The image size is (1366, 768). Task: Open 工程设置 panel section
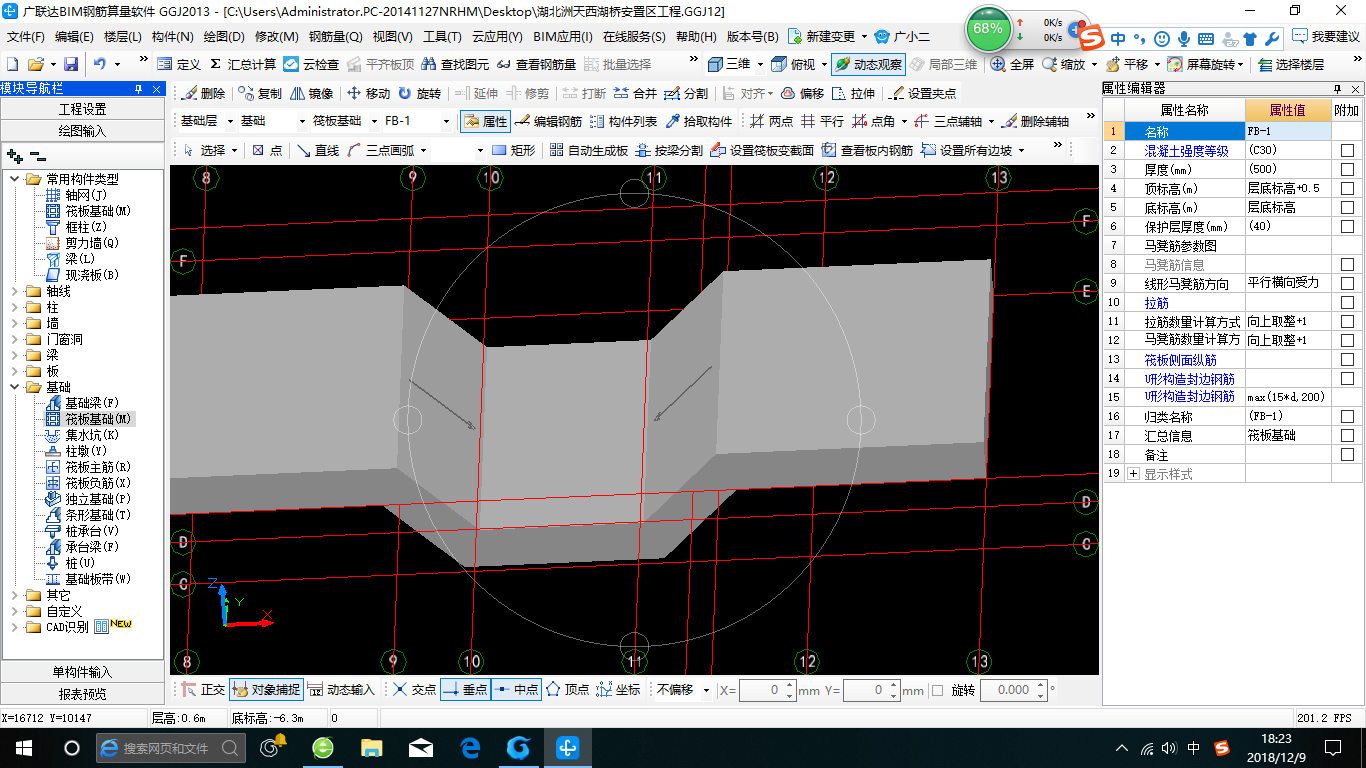83,109
